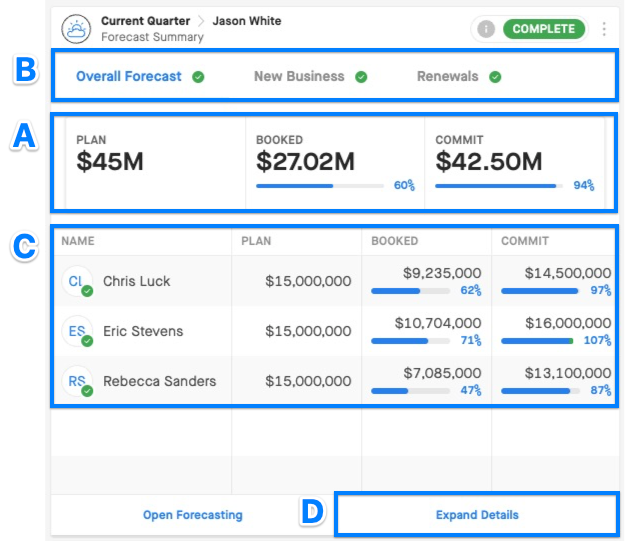The image size is (625, 541).
Task: Click the COMMIT $42.50M summary card
Action: pos(515,162)
